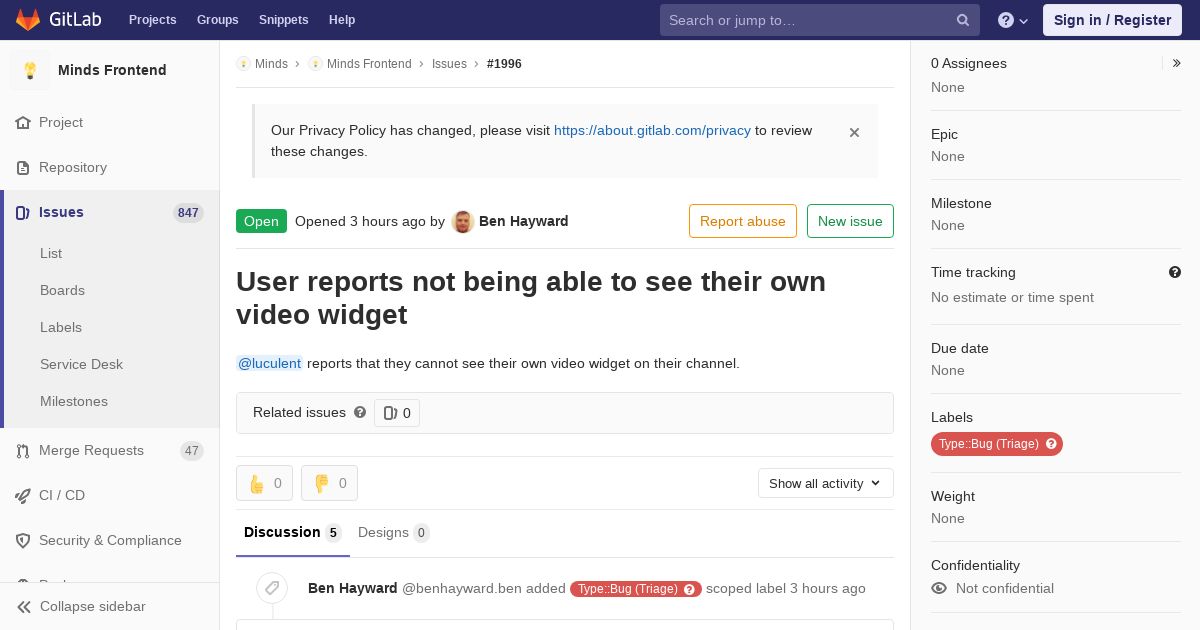Click the Issues breadcrumb link

click(449, 64)
